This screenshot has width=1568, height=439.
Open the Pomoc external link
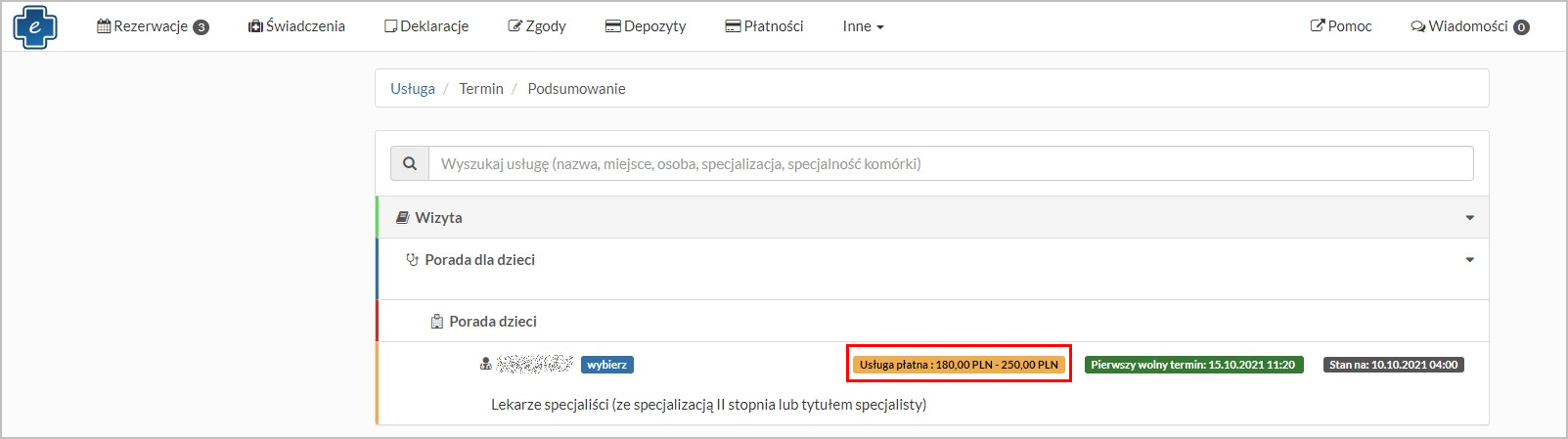pyautogui.click(x=1341, y=26)
